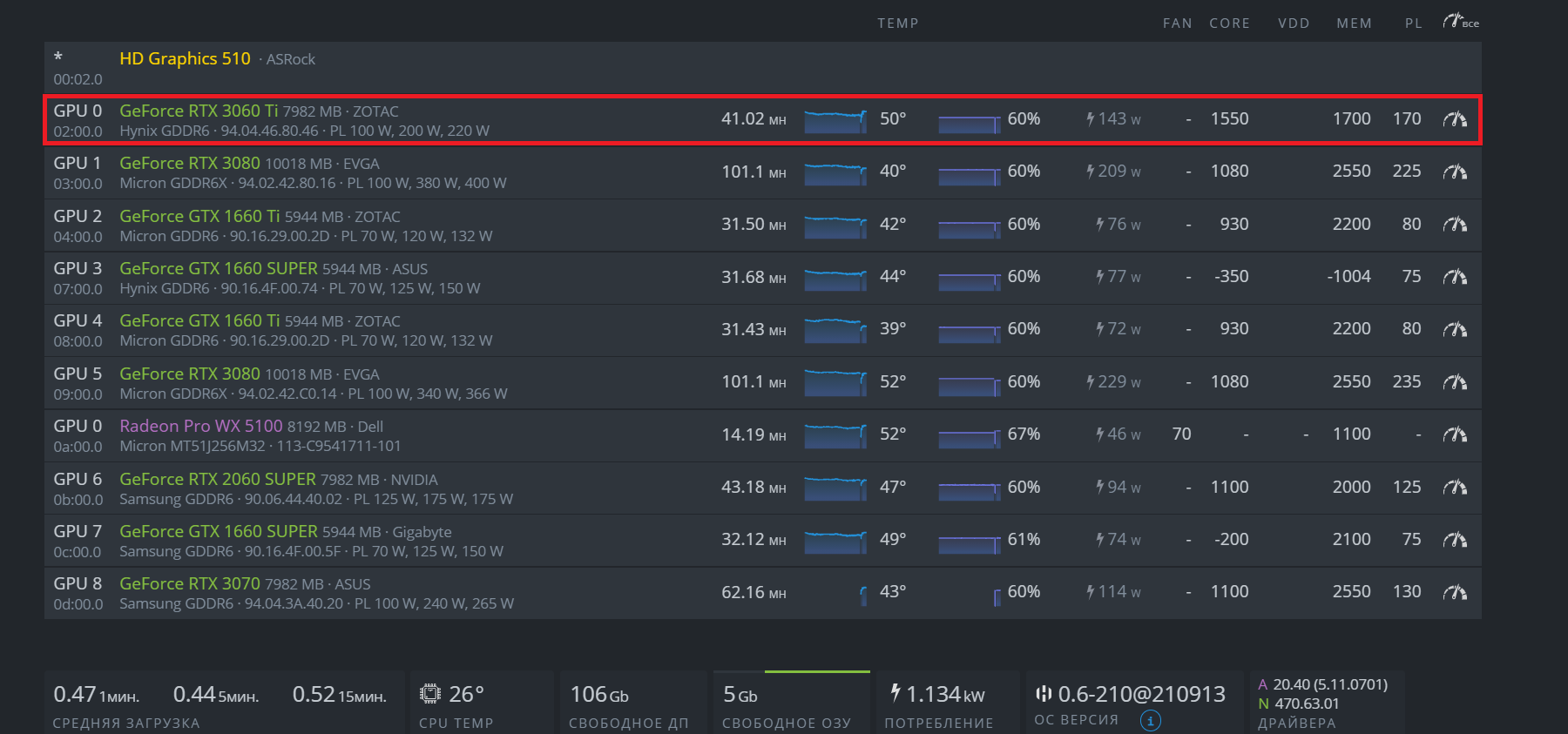Click the VDD column header
The width and height of the screenshot is (1568, 734).
tap(1294, 24)
